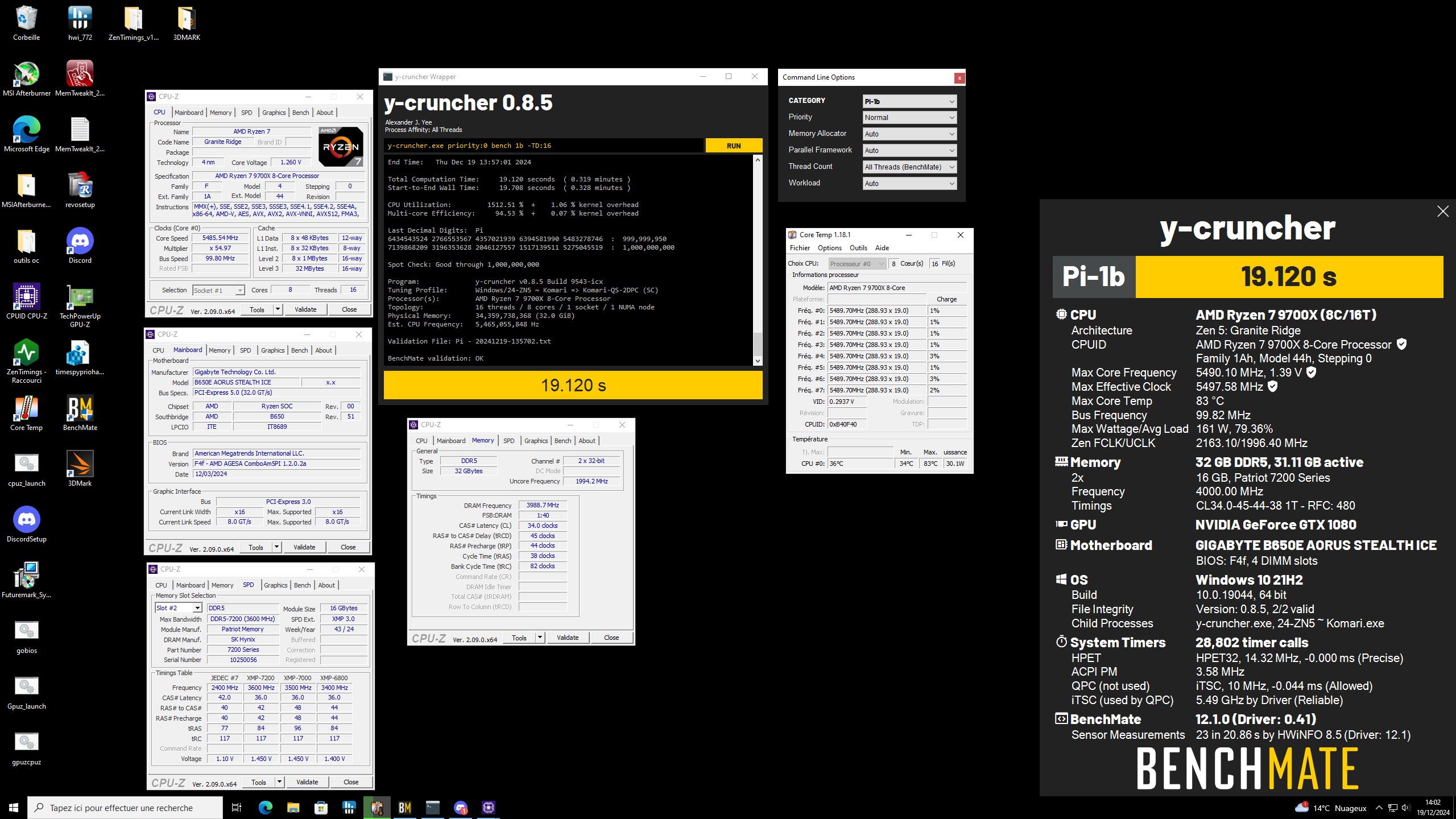Click the yellow RUN button in y-cruncher
Viewport: 1456px width, 819px height.
(x=734, y=146)
